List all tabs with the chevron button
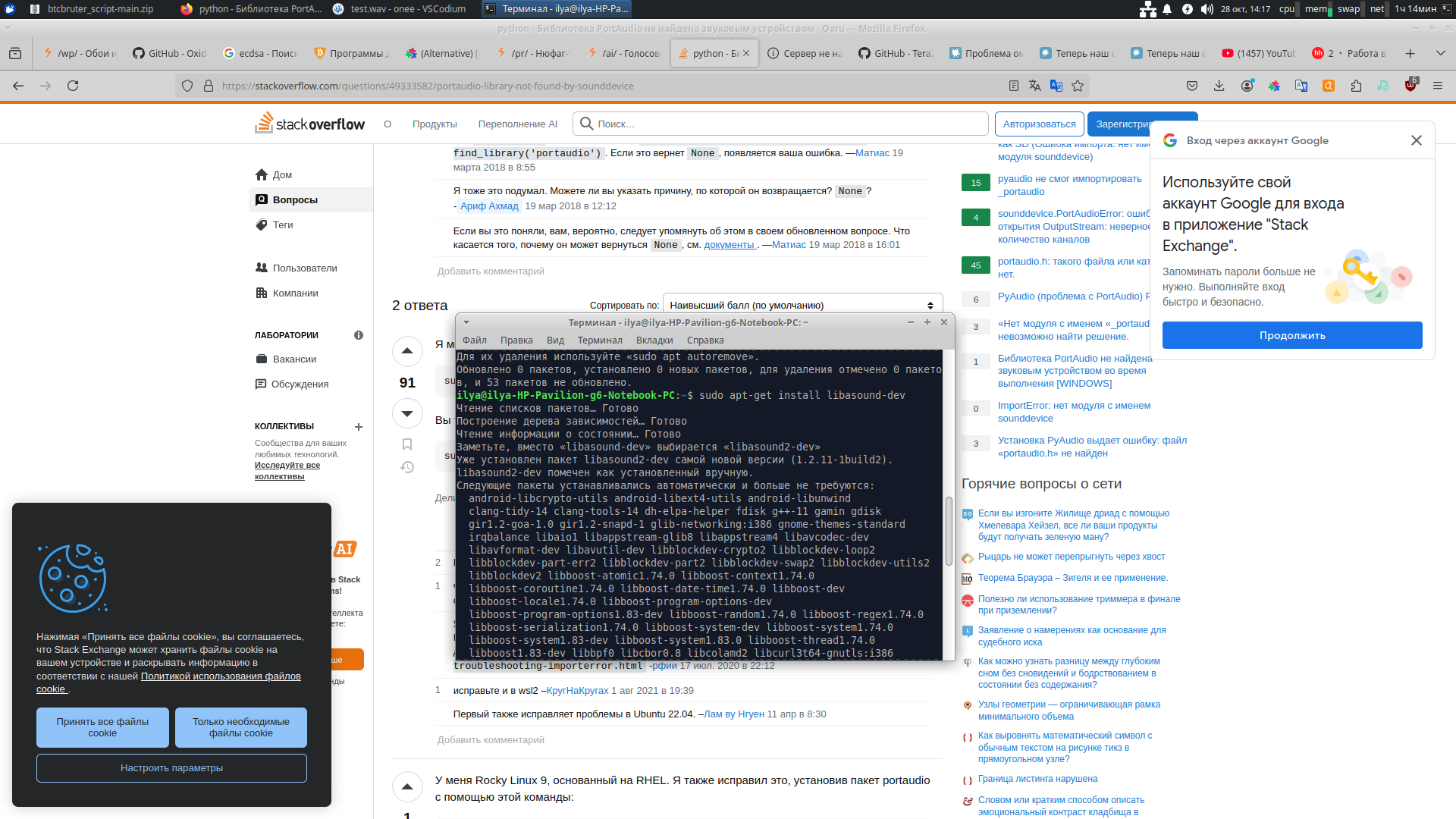The width and height of the screenshot is (1456, 819). (1441, 53)
